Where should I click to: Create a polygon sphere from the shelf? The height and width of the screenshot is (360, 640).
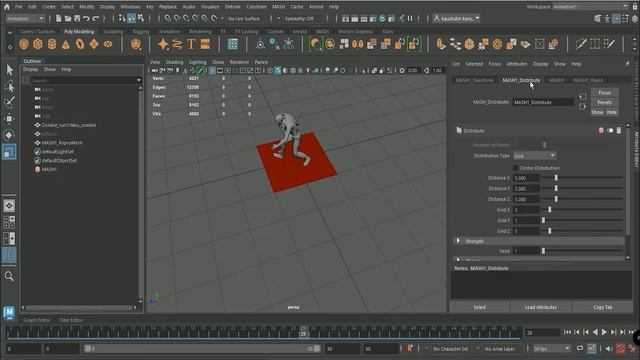tap(24, 44)
